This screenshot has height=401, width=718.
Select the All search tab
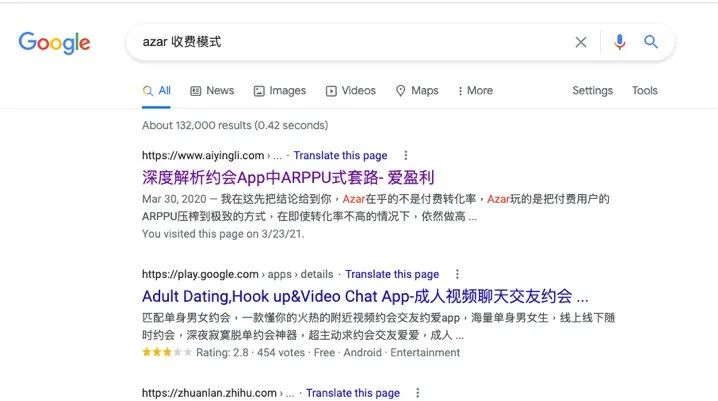pyautogui.click(x=157, y=91)
